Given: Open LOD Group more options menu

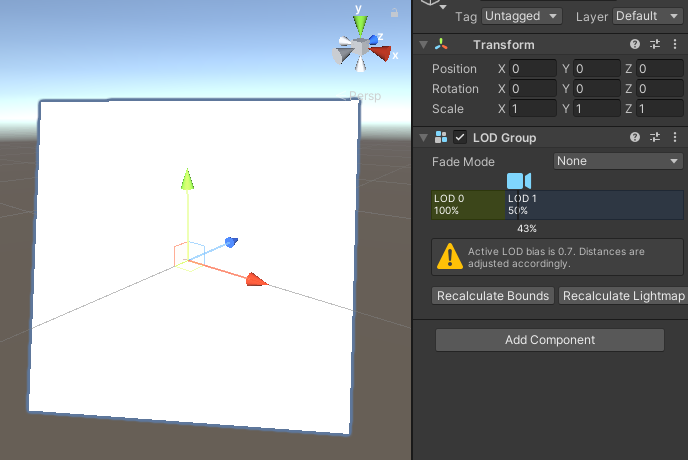Looking at the screenshot, I should [x=675, y=137].
